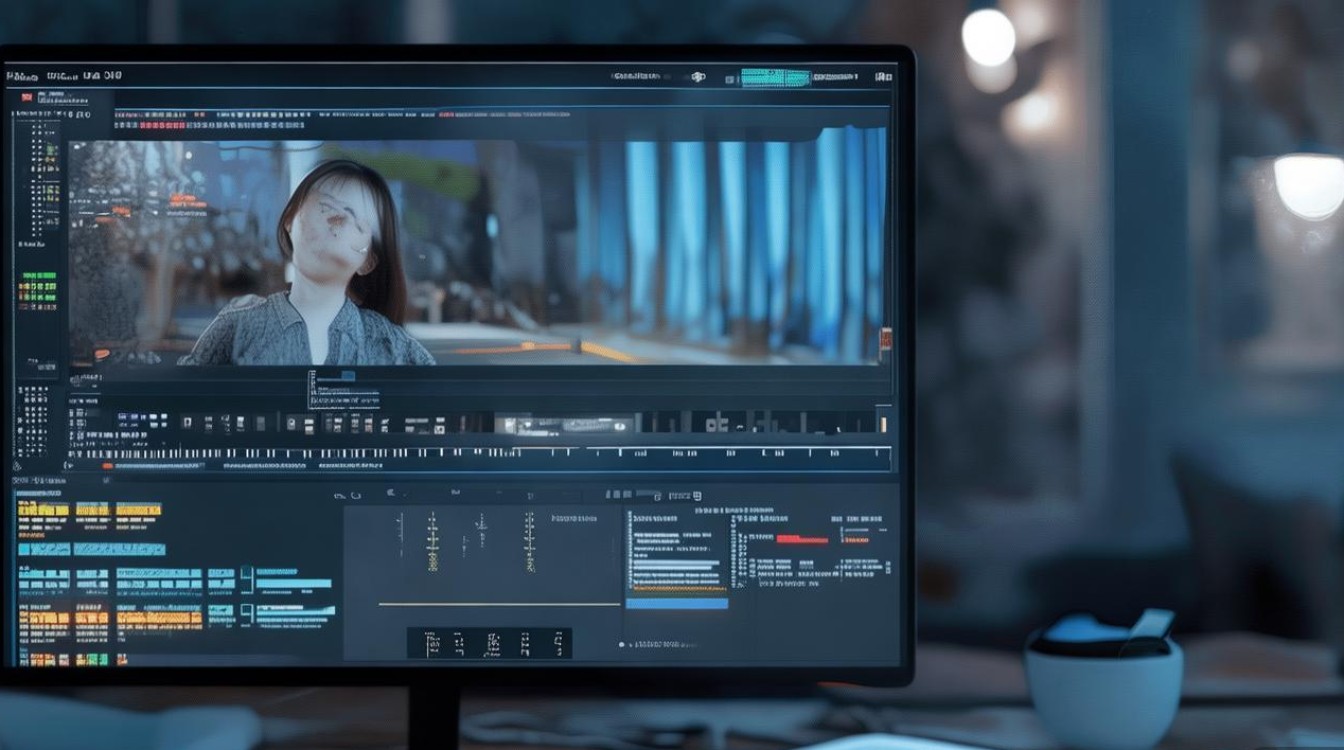
Task: Click the bright highlighted clip in the filmstrip
Action: (x=566, y=424)
